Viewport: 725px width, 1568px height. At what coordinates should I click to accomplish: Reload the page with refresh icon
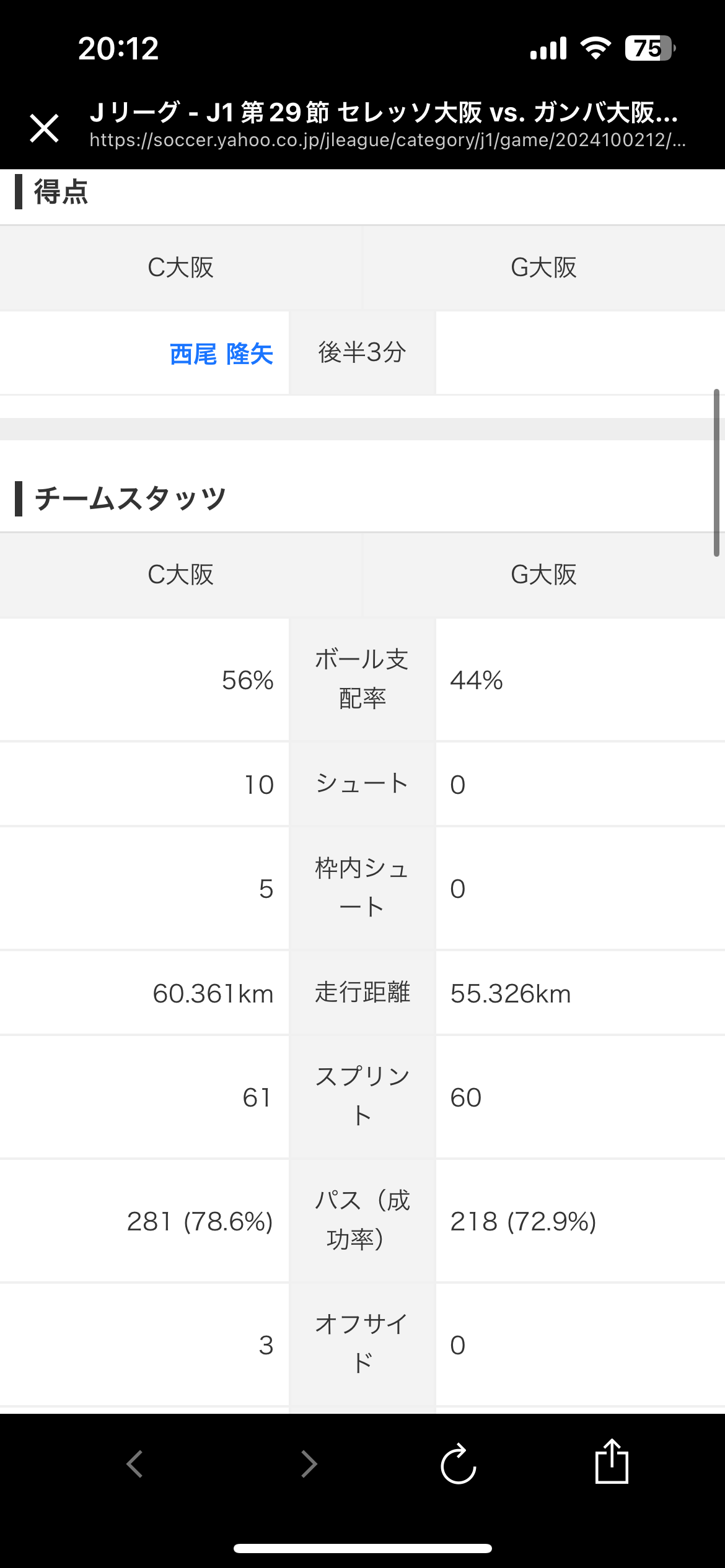click(x=458, y=1464)
